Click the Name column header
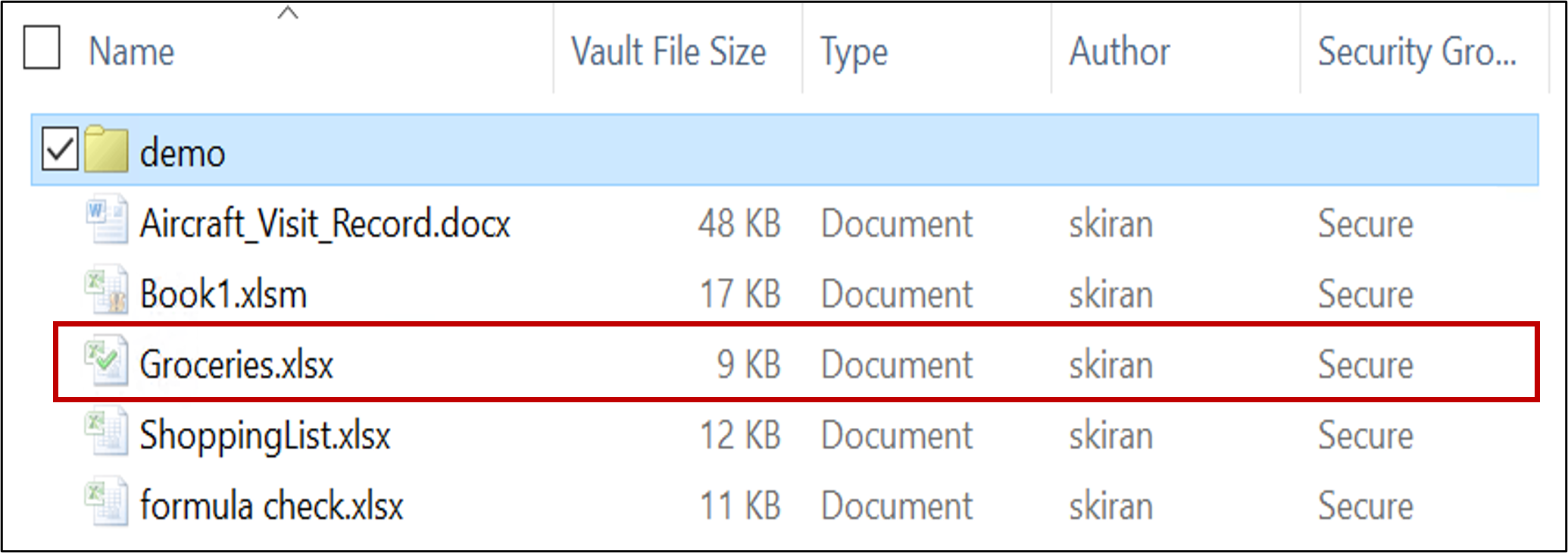Screen dimensions: 1568x553 pyautogui.click(x=132, y=52)
